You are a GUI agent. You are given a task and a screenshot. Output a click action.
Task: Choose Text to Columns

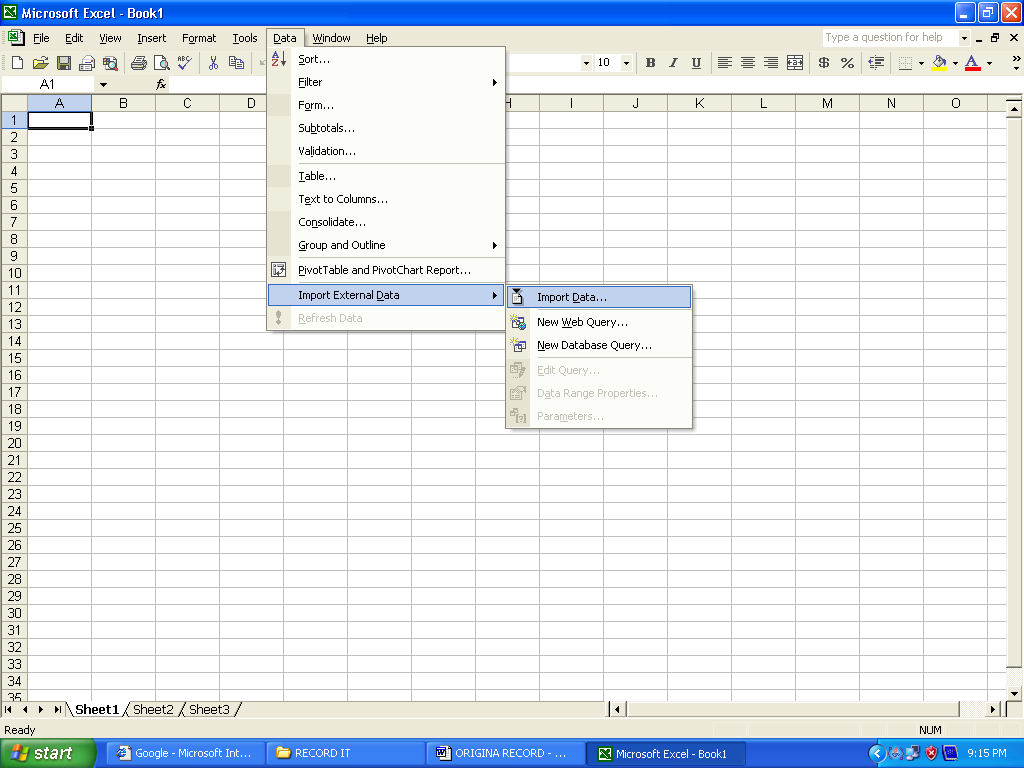[x=386, y=199]
